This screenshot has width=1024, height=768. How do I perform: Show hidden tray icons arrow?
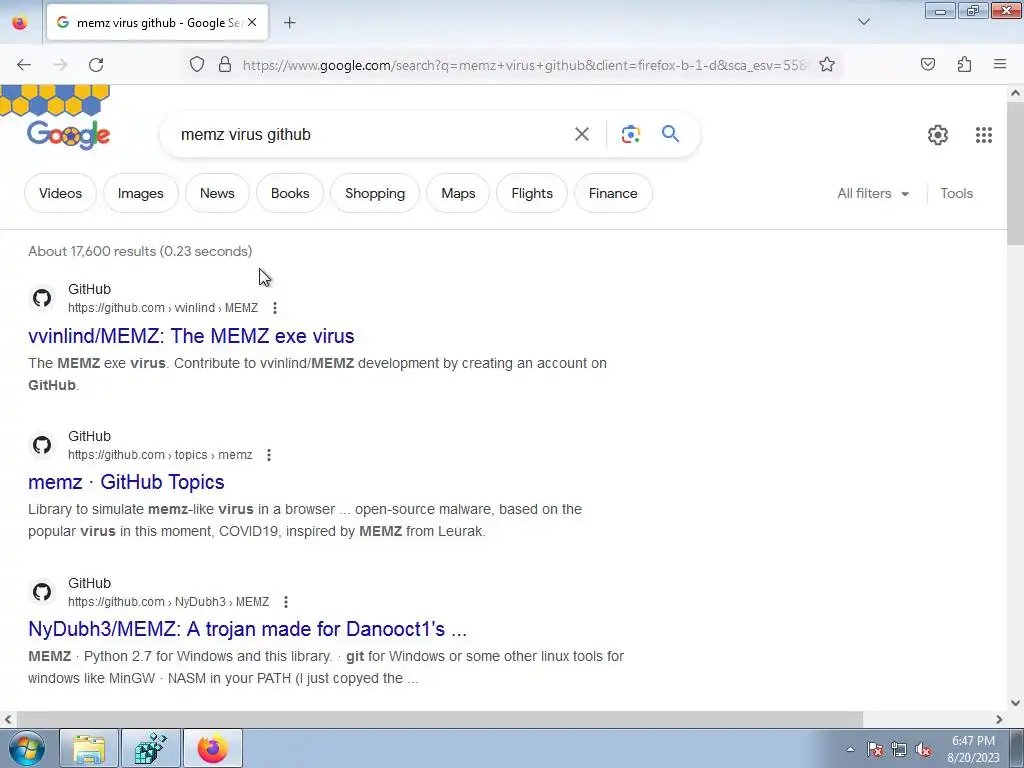pyautogui.click(x=850, y=749)
